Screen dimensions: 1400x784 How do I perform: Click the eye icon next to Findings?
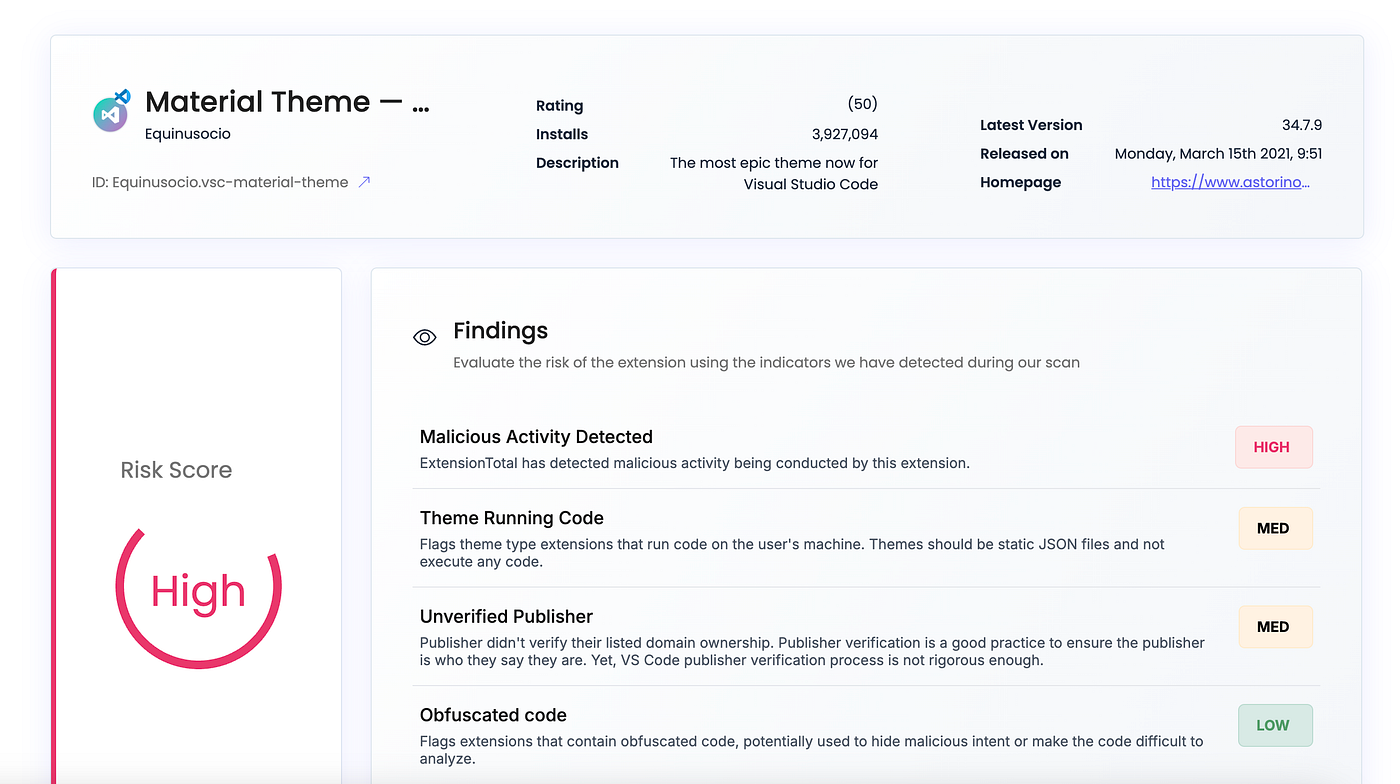click(425, 338)
